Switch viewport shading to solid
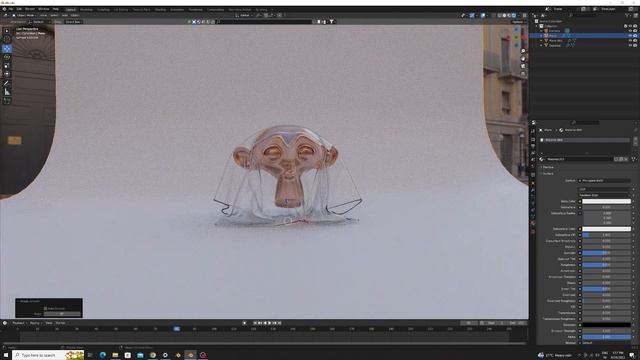The image size is (640, 360). [x=504, y=15]
